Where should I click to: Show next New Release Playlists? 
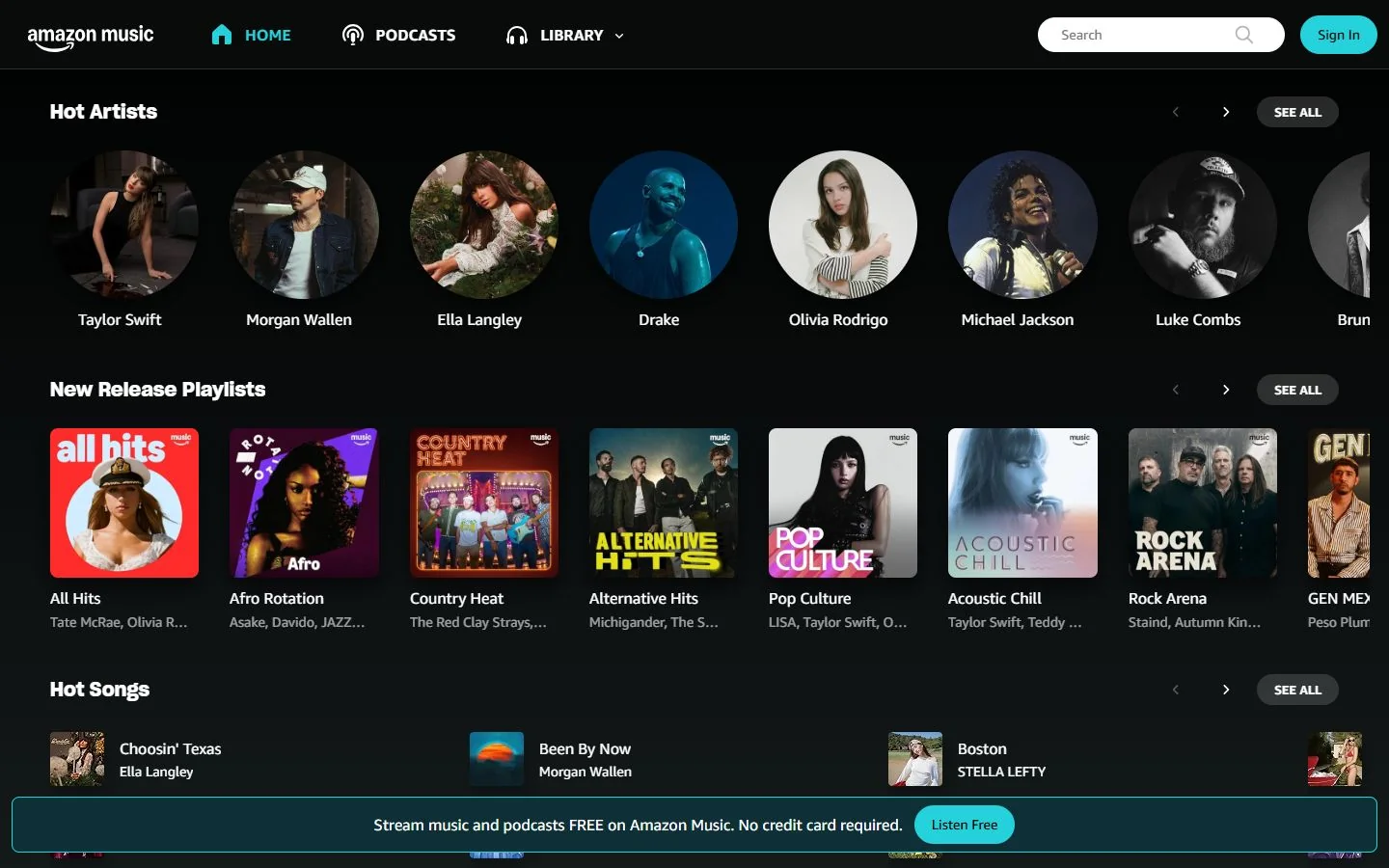1226,390
